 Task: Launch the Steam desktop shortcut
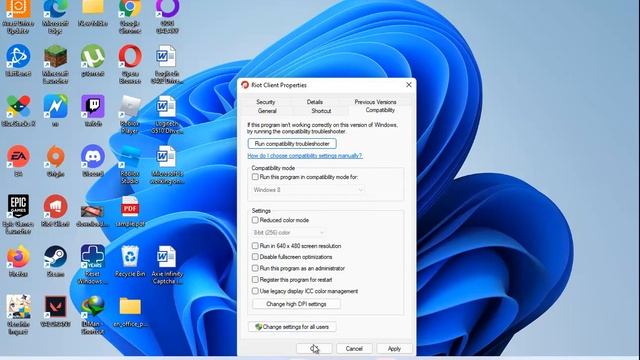[x=56, y=257]
